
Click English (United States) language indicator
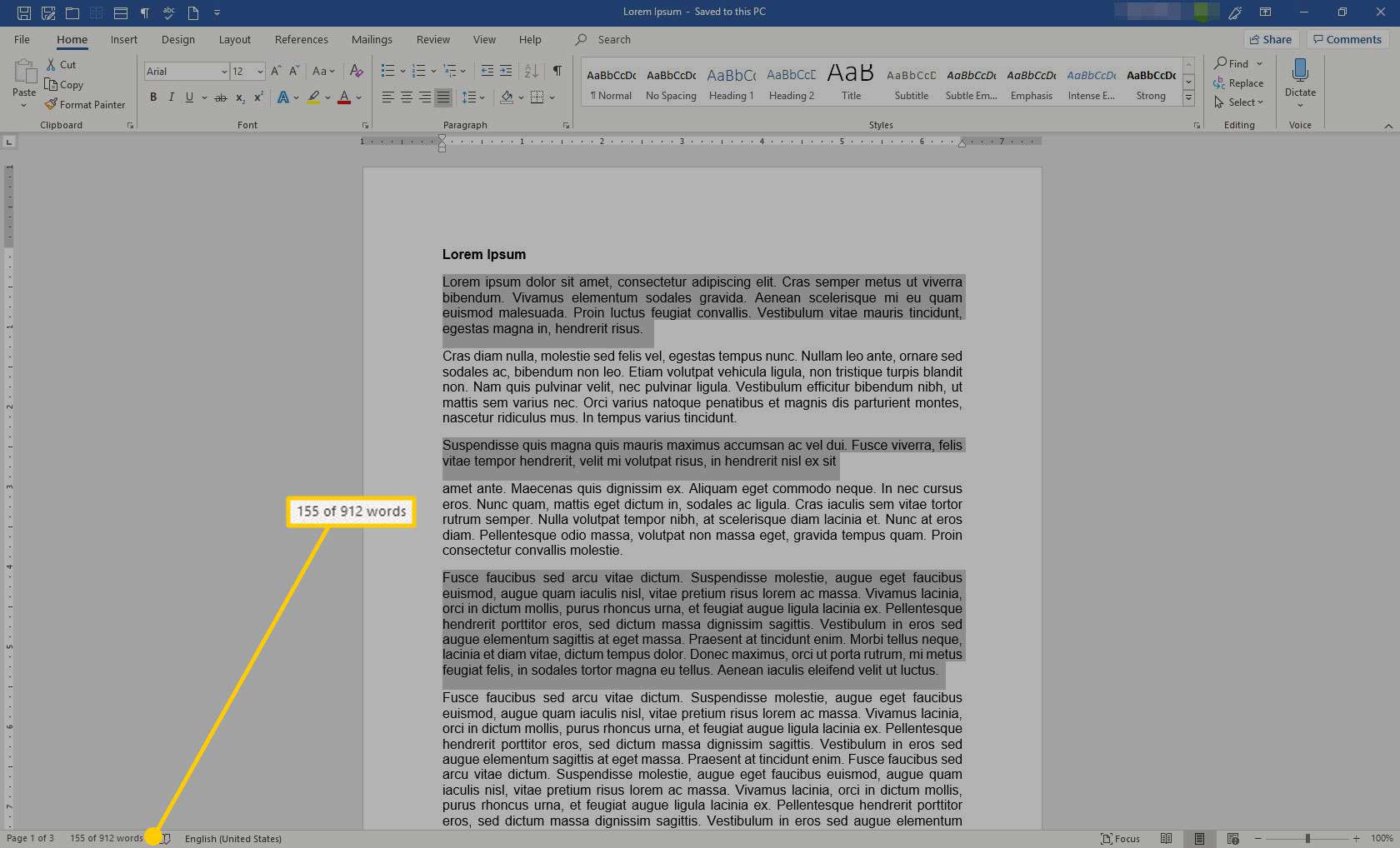tap(233, 839)
